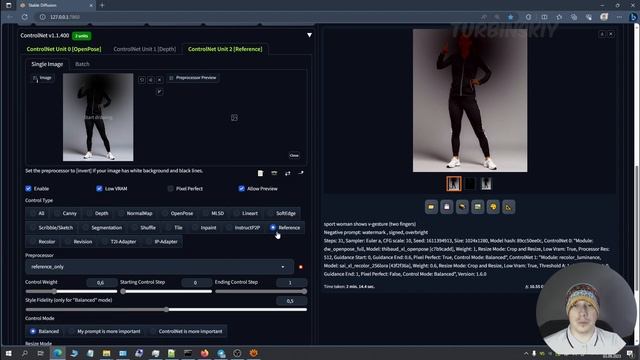Adjust the Ending Control Step slider
This screenshot has width=640, height=360.
(x=261, y=291)
